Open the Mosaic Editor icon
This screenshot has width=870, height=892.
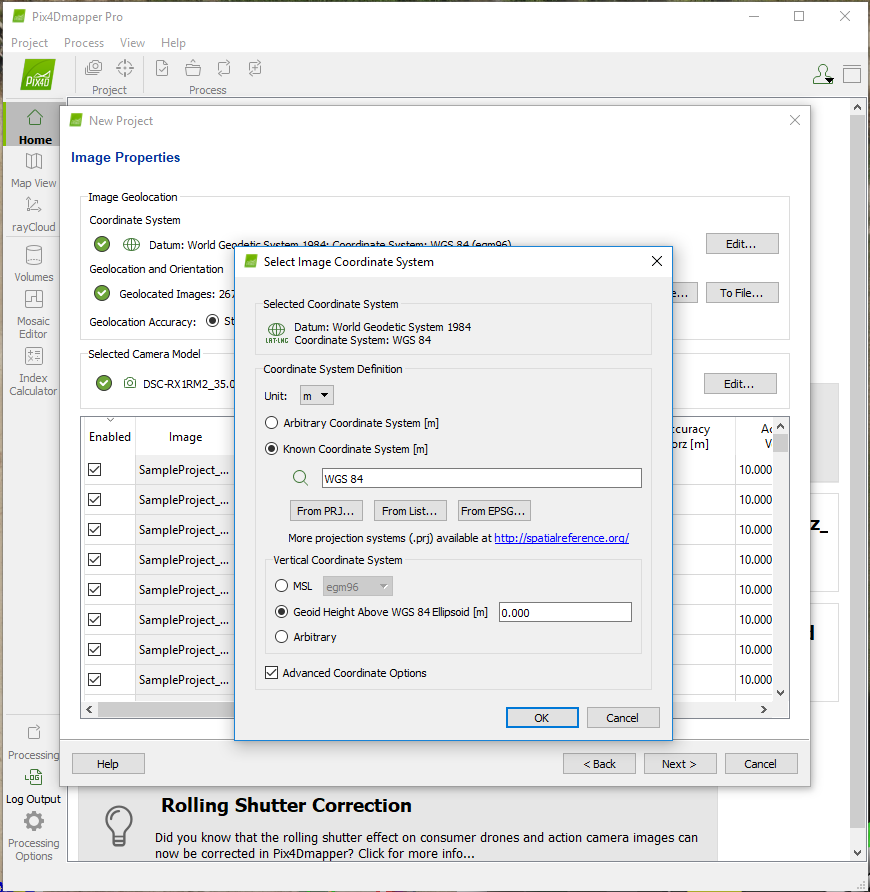[34, 299]
